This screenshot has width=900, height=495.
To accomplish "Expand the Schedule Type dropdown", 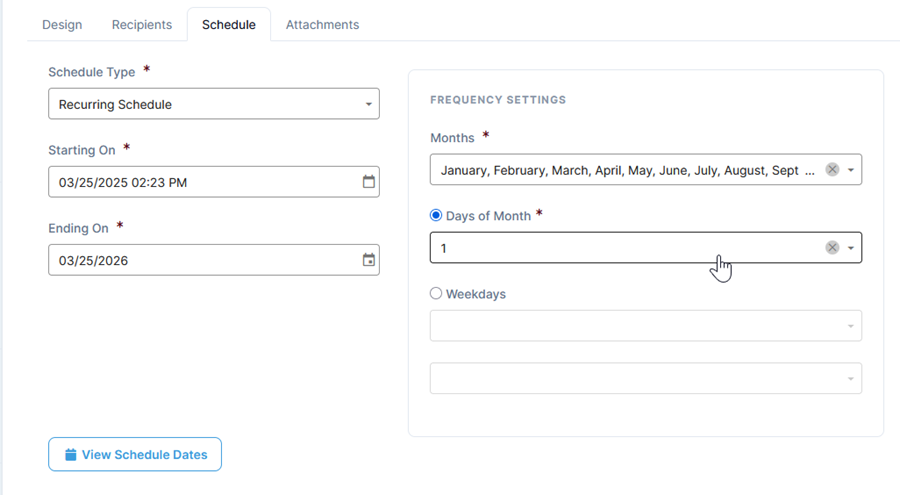I will tap(368, 104).
